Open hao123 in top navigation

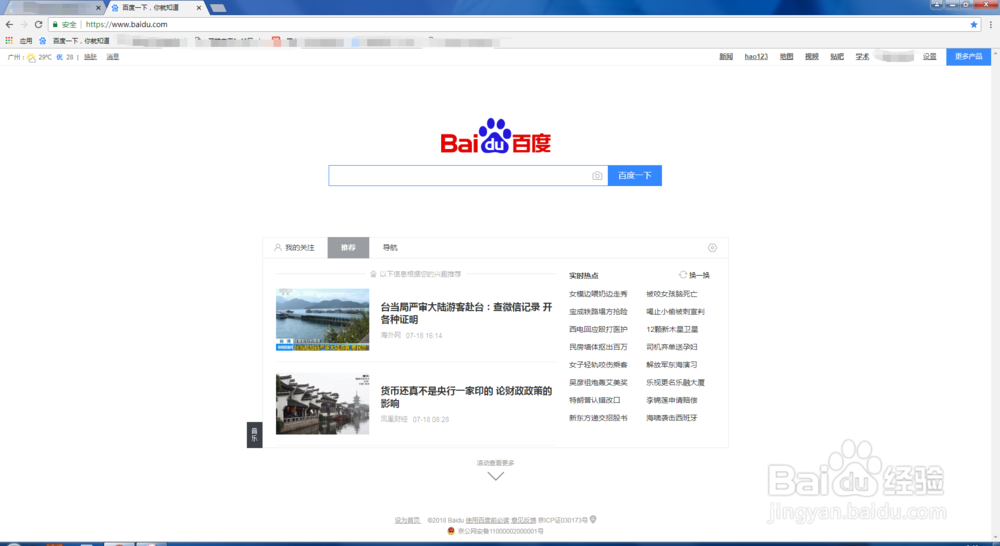pyautogui.click(x=756, y=57)
